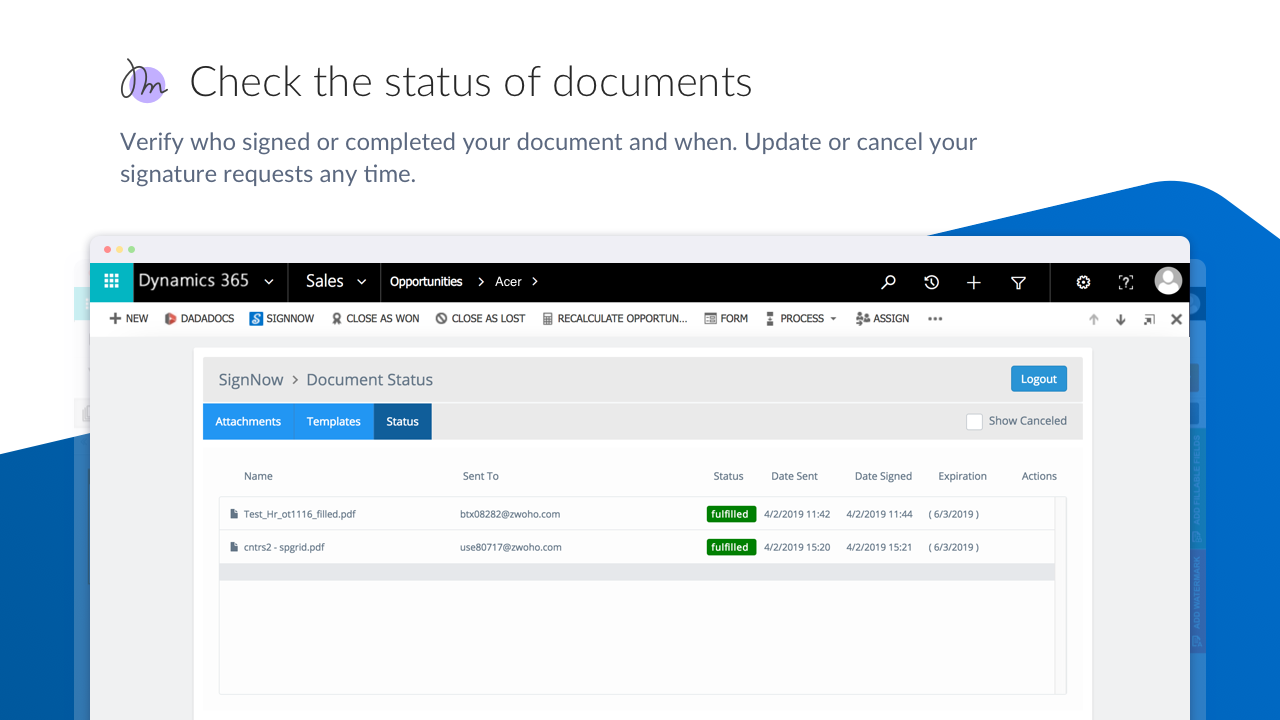
Task: Switch to the Attachments tab
Action: coord(248,422)
